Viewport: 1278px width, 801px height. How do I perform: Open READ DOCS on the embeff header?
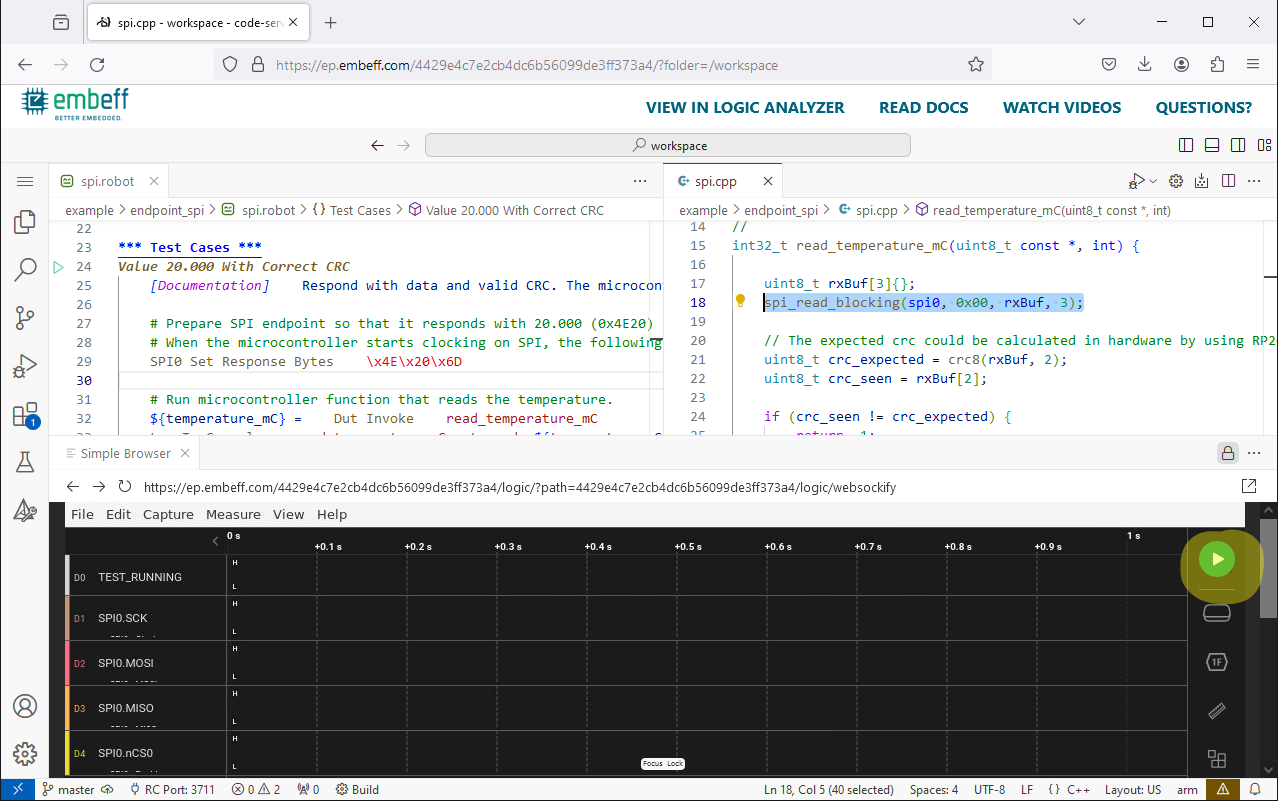click(923, 107)
